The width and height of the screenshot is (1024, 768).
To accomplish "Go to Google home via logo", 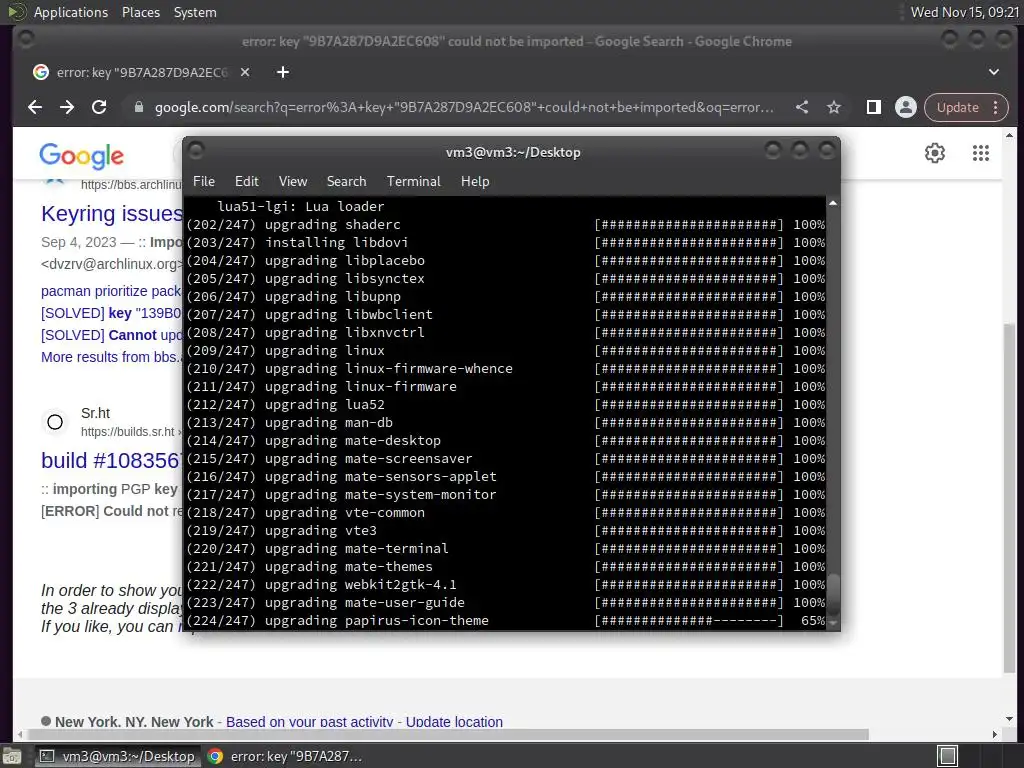I will tap(82, 155).
